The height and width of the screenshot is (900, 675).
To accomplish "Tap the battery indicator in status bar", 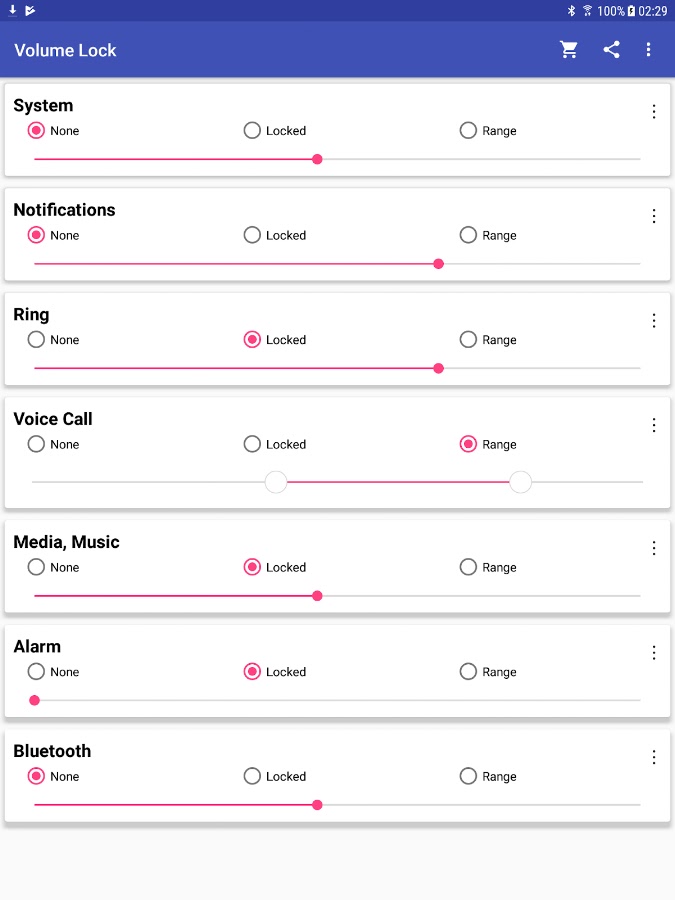I will point(631,11).
